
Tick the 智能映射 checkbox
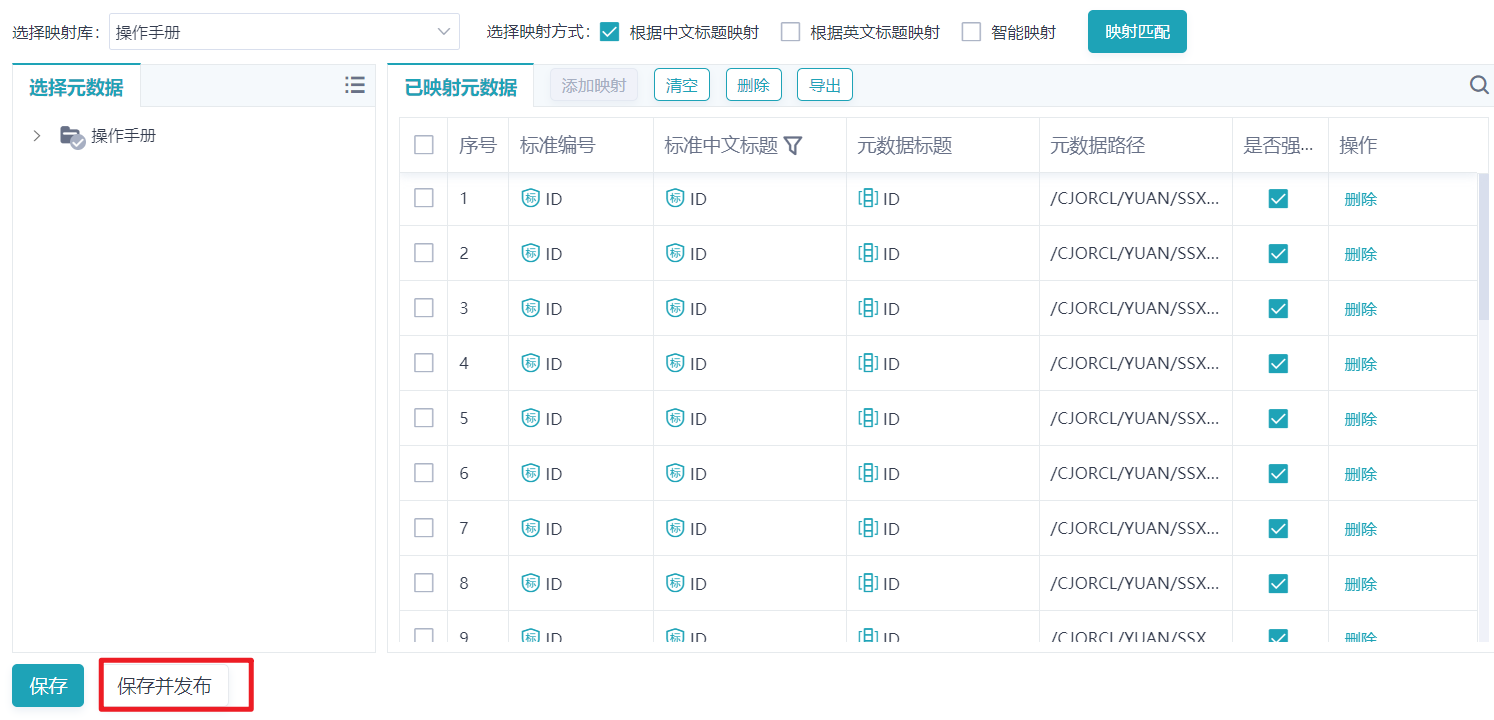click(971, 32)
